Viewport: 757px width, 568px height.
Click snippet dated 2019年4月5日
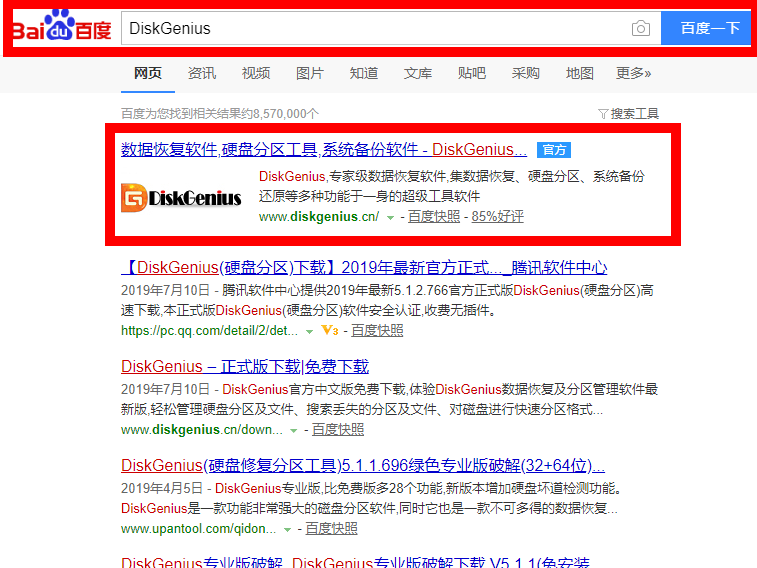(370, 499)
